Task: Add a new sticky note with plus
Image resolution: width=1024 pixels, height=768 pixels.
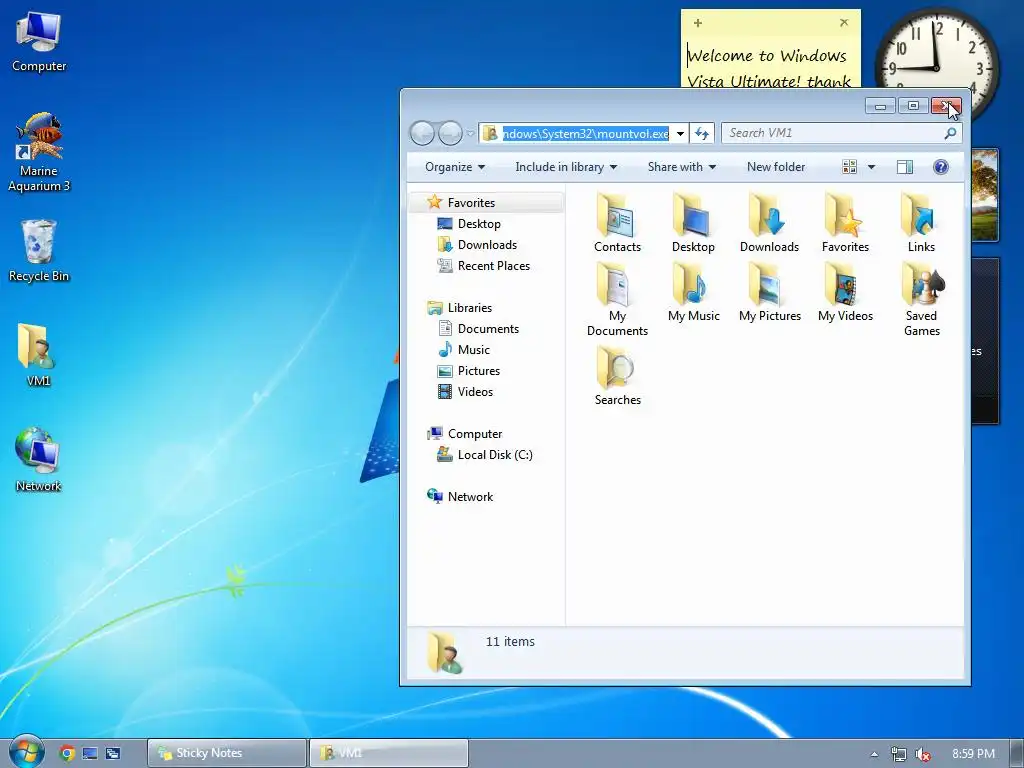Action: pos(697,23)
